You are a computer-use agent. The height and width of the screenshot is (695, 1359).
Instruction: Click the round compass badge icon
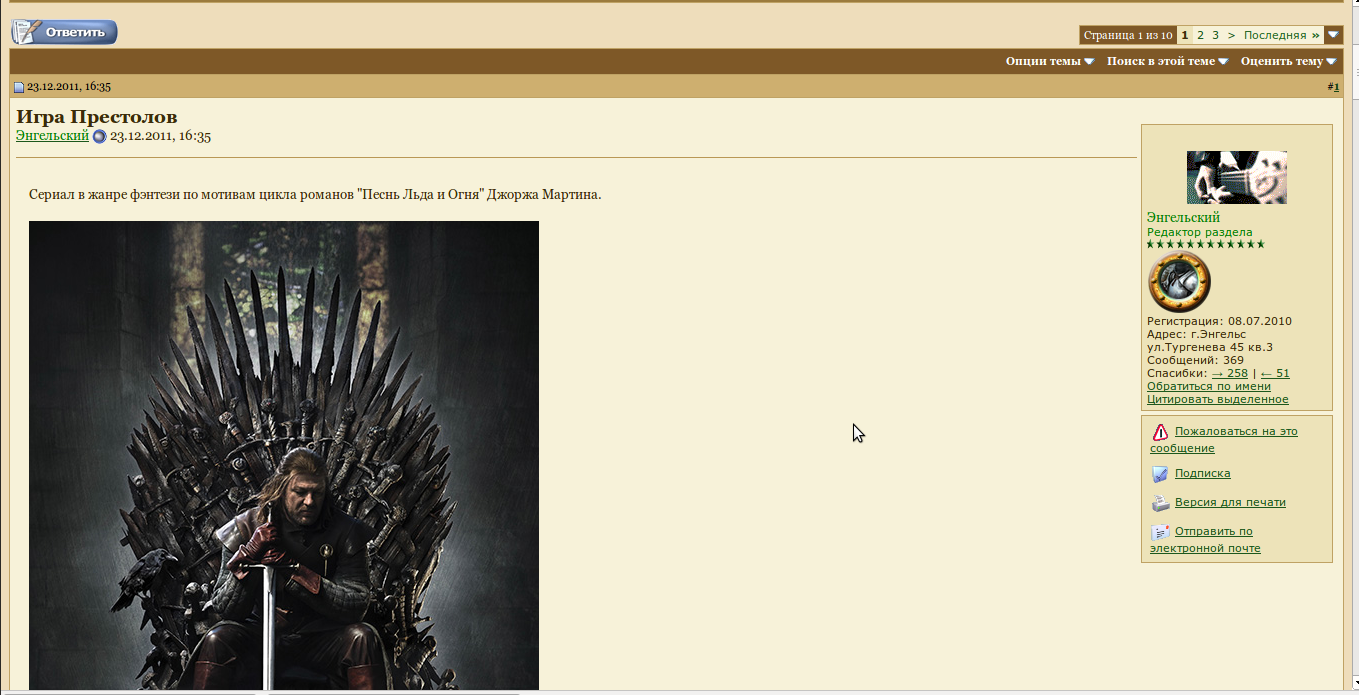click(1179, 282)
